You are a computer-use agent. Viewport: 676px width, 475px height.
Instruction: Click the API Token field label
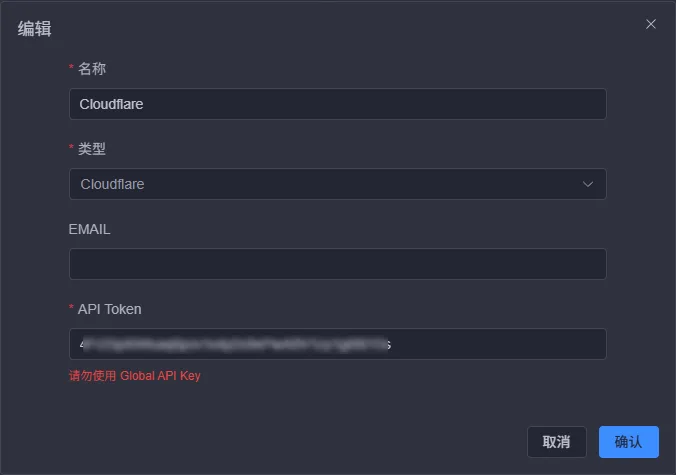coord(110,309)
